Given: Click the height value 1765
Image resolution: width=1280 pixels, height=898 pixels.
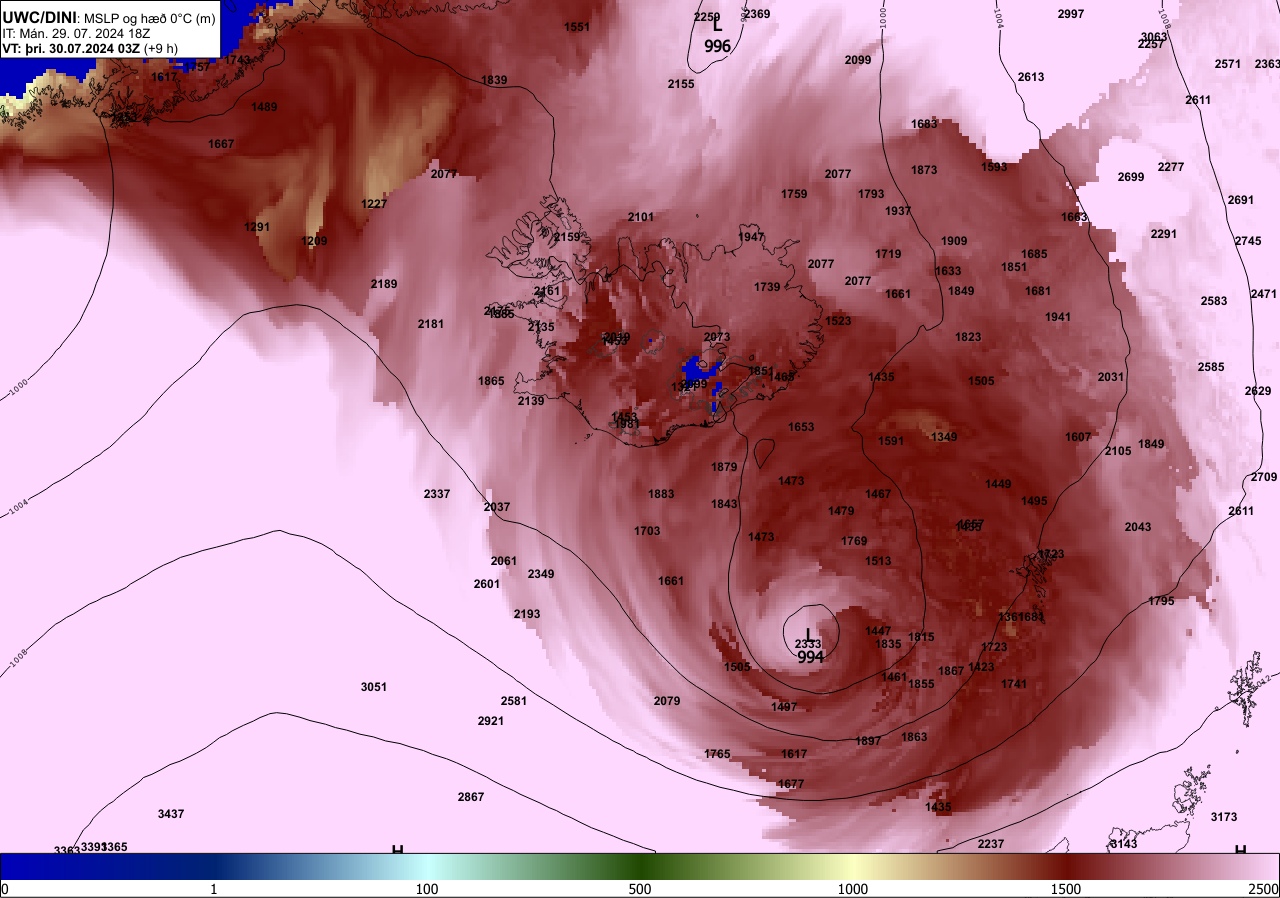Looking at the screenshot, I should (x=718, y=754).
